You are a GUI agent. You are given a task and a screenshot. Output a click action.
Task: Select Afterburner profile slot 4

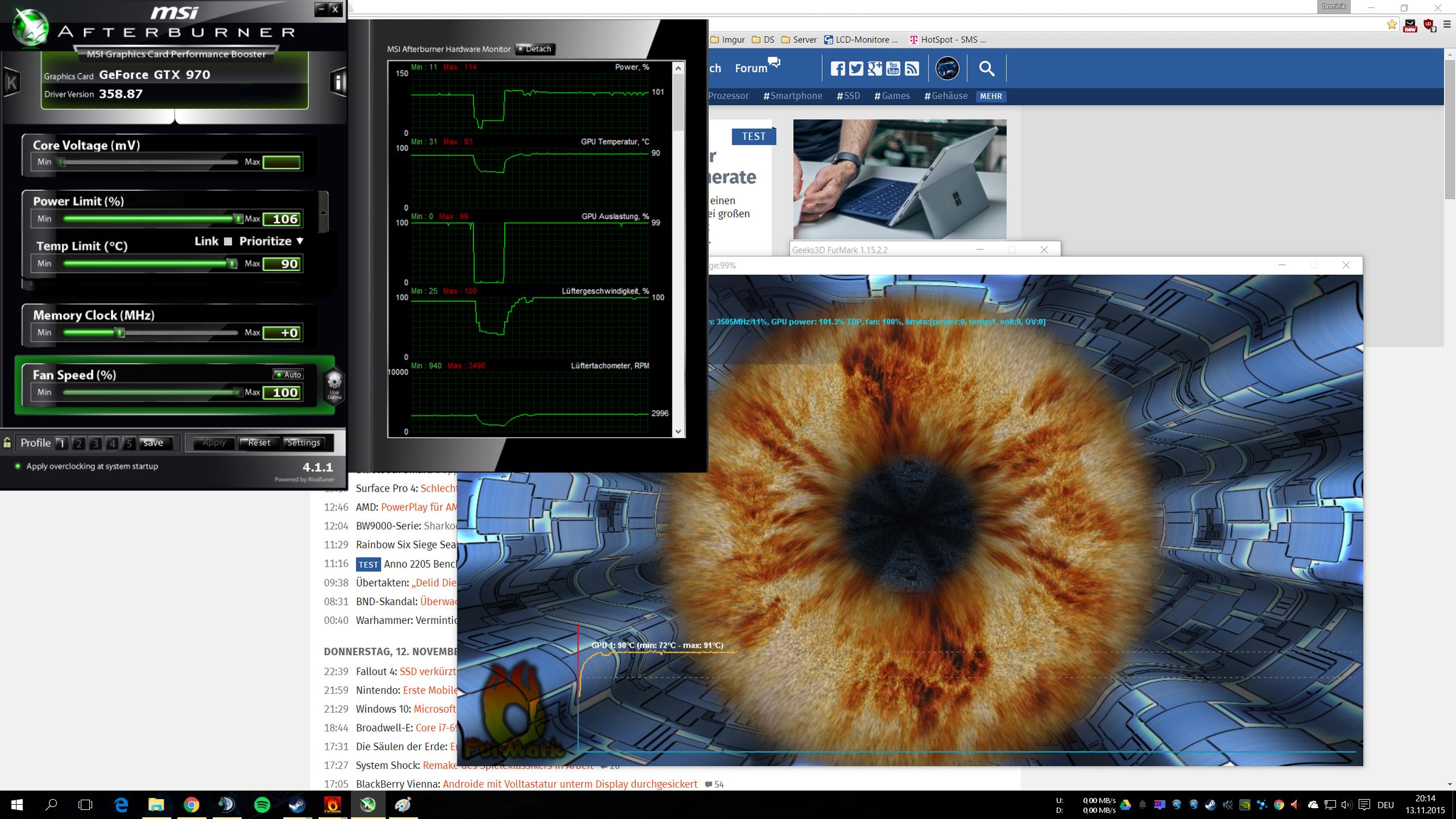point(113,443)
